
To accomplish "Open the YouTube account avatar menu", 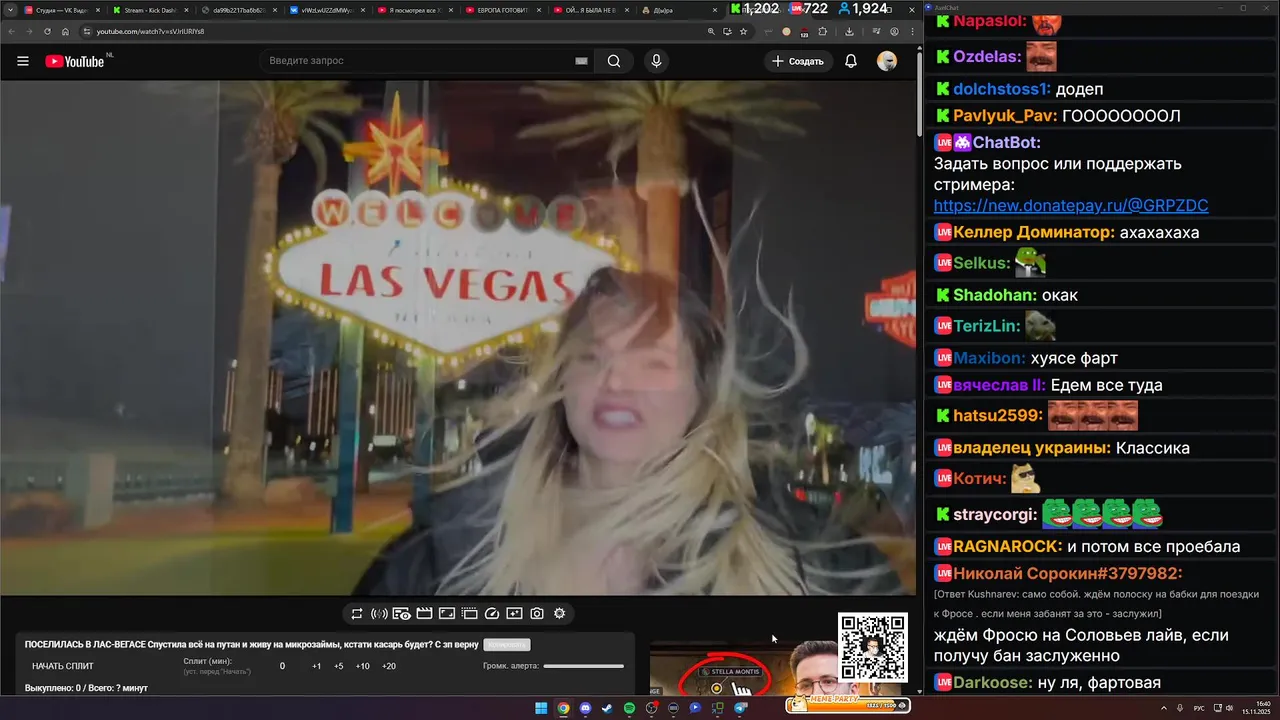I will tap(887, 61).
